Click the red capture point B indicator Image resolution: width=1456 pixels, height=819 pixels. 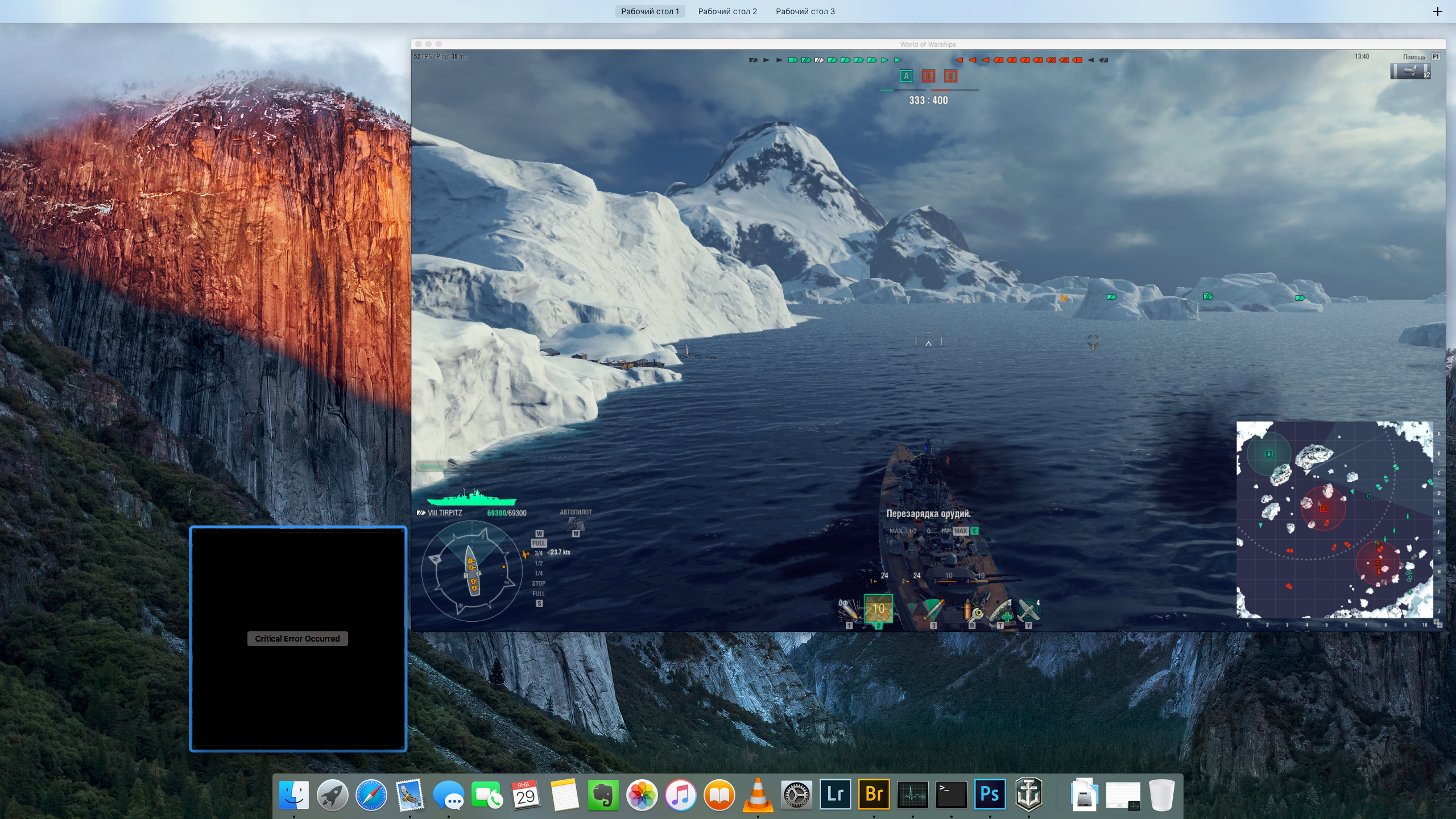coord(928,76)
